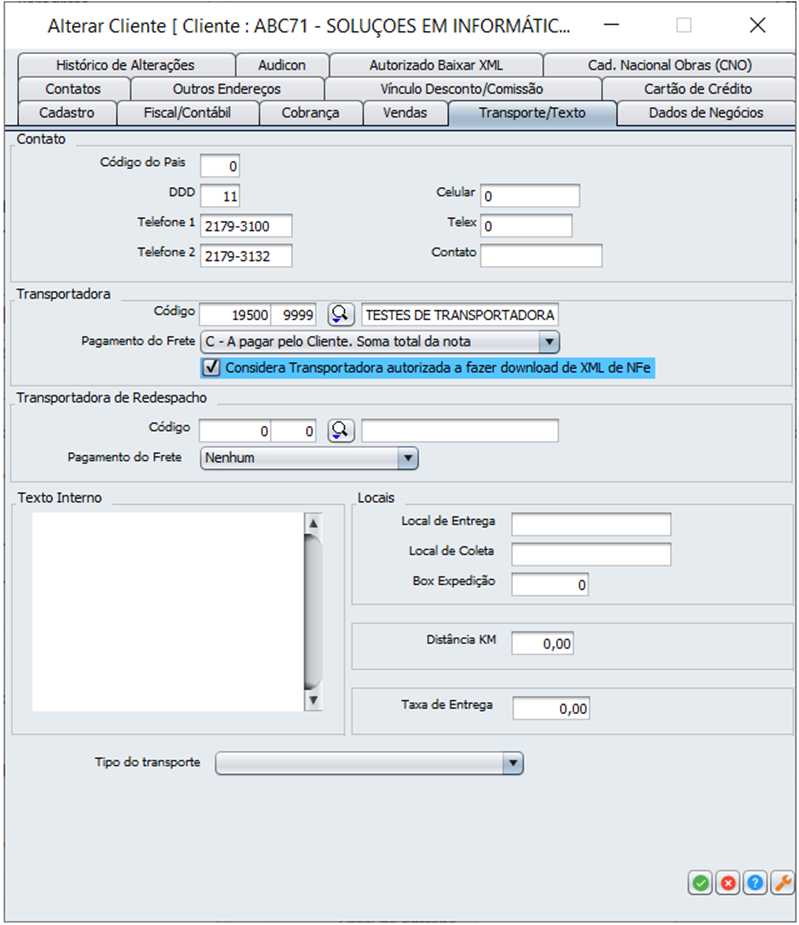Click the orange wrench settings icon
The height and width of the screenshot is (925, 799).
pos(783,882)
